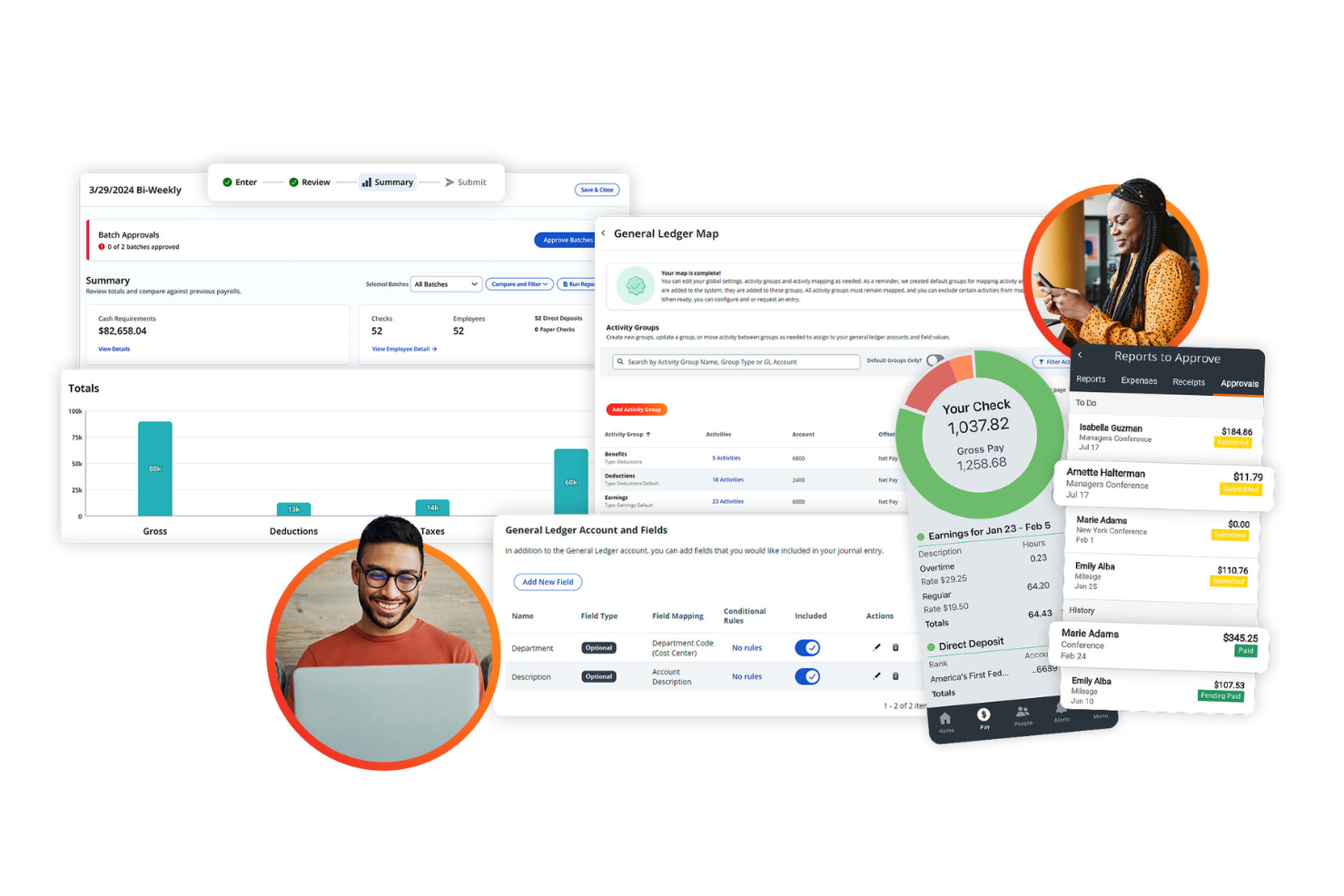Screen dimensions: 1344x896
Task: Open Isabella Guzman expense report
Action: click(1165, 437)
